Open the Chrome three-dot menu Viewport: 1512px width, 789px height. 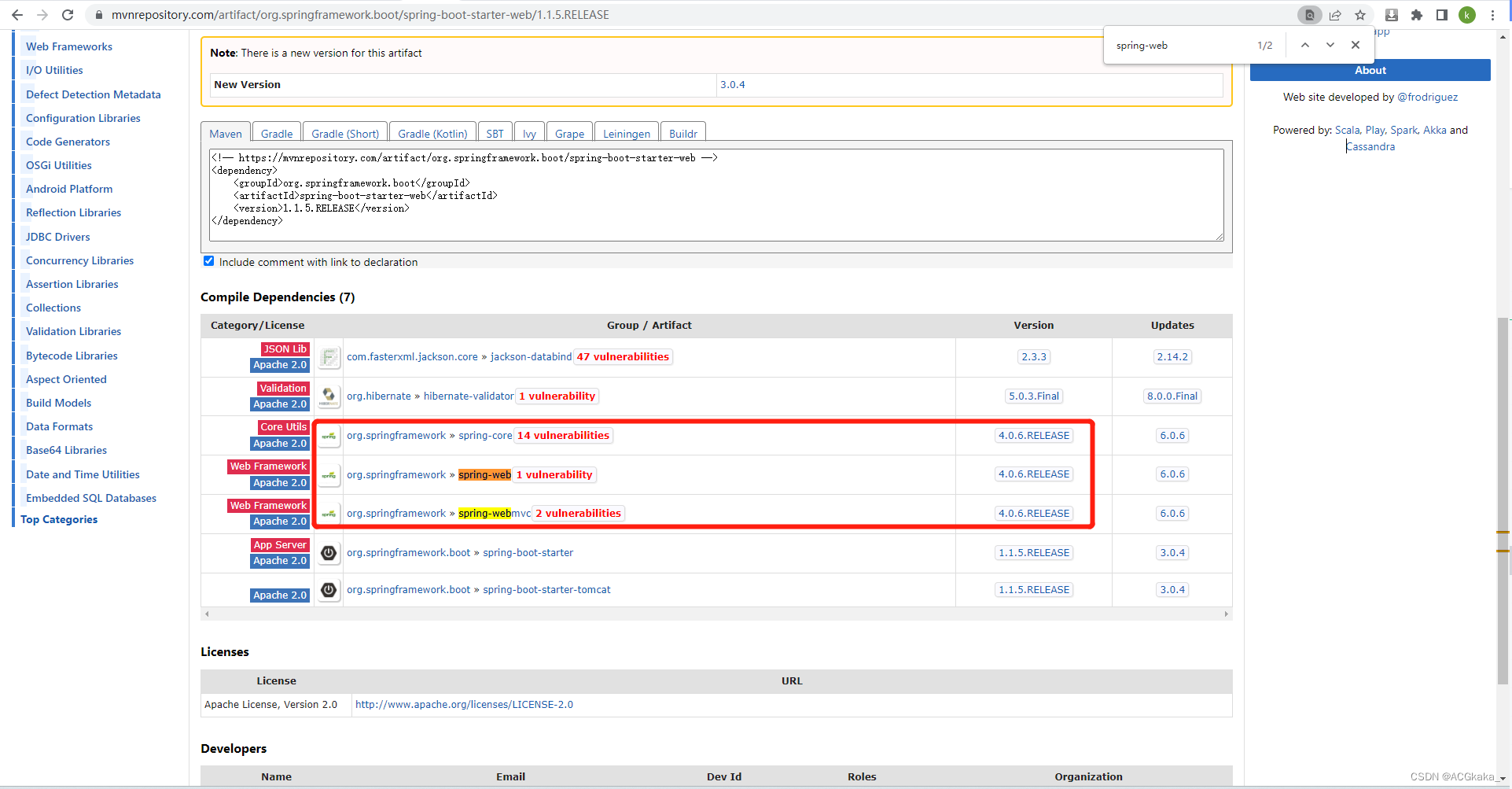coord(1493,15)
